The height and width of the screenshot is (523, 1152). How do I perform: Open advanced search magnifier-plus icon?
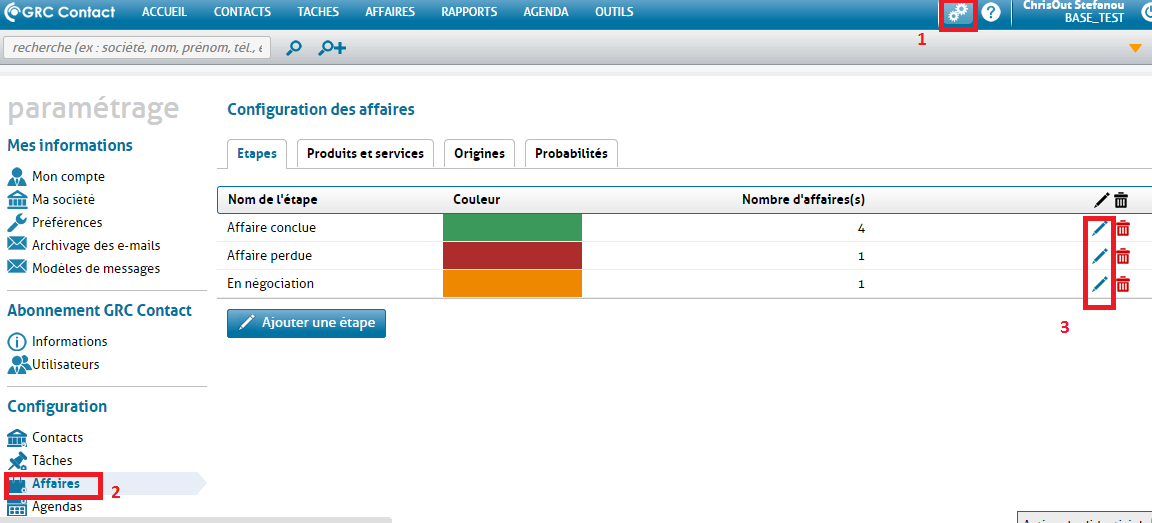tap(332, 48)
